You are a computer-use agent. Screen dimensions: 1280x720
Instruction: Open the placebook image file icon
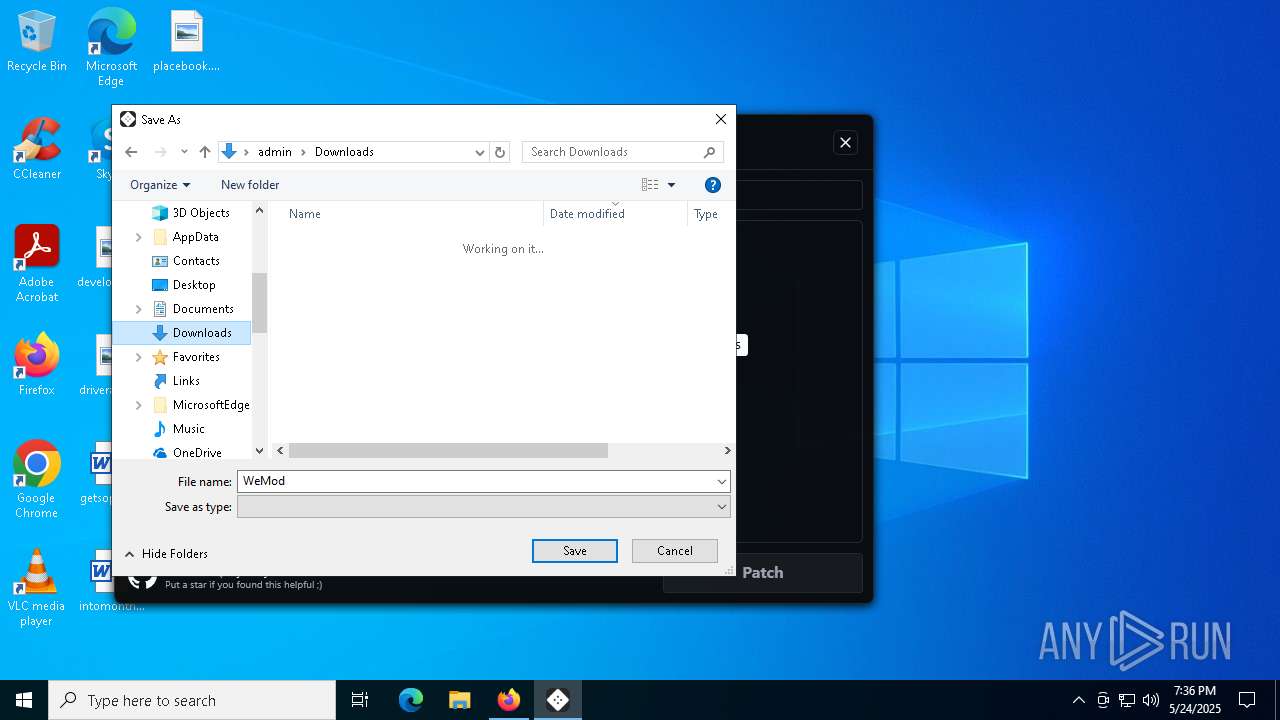(186, 41)
